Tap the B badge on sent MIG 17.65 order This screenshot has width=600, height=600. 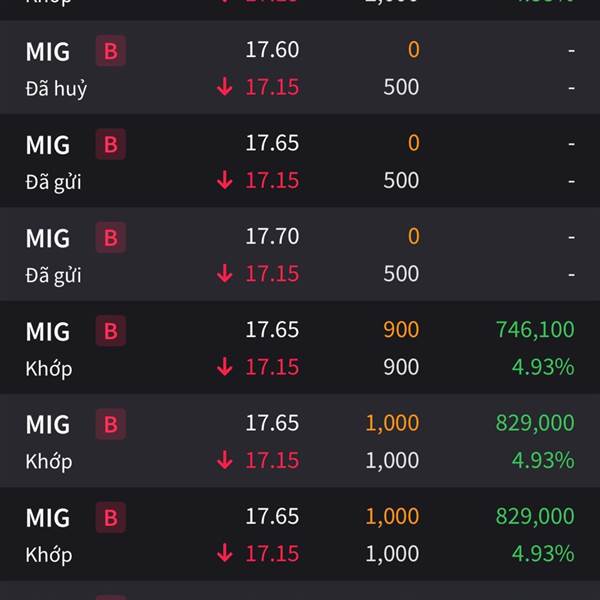click(111, 144)
